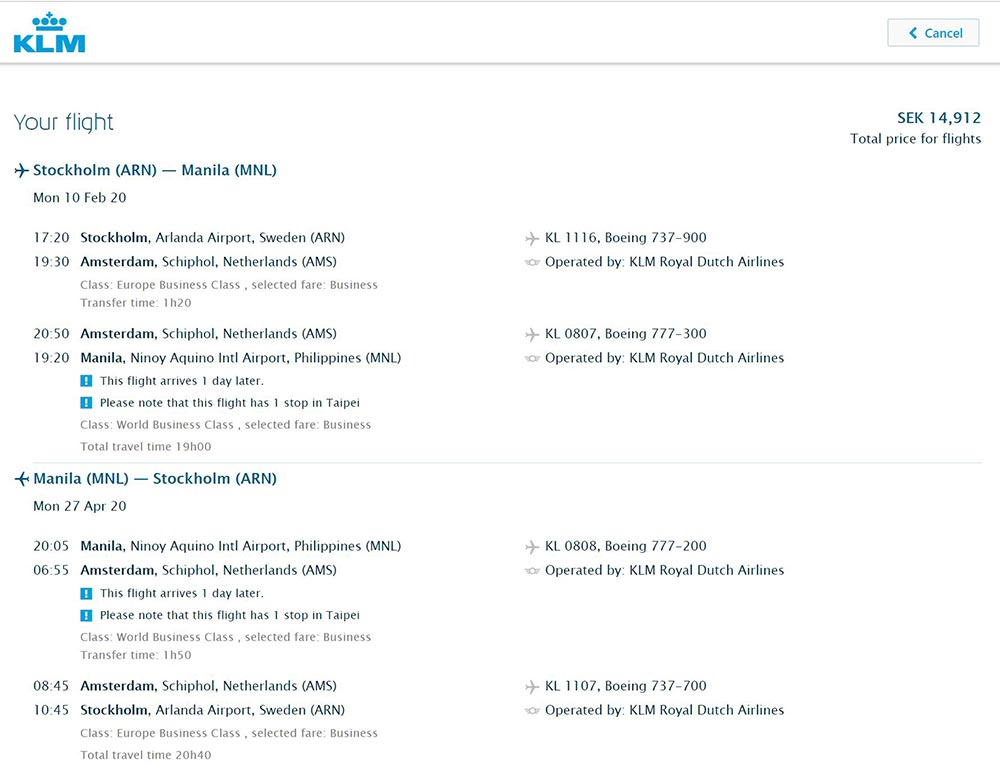Click the 20:05 row 'Manila, Ninoy Aquino Intl Airport'

click(x=240, y=546)
